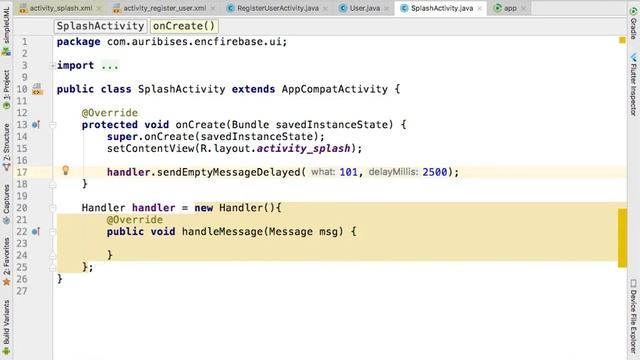Click yellow warning stripe in error gutter
Image resolution: width=640 pixels, height=360 pixels.
tap(622, 238)
